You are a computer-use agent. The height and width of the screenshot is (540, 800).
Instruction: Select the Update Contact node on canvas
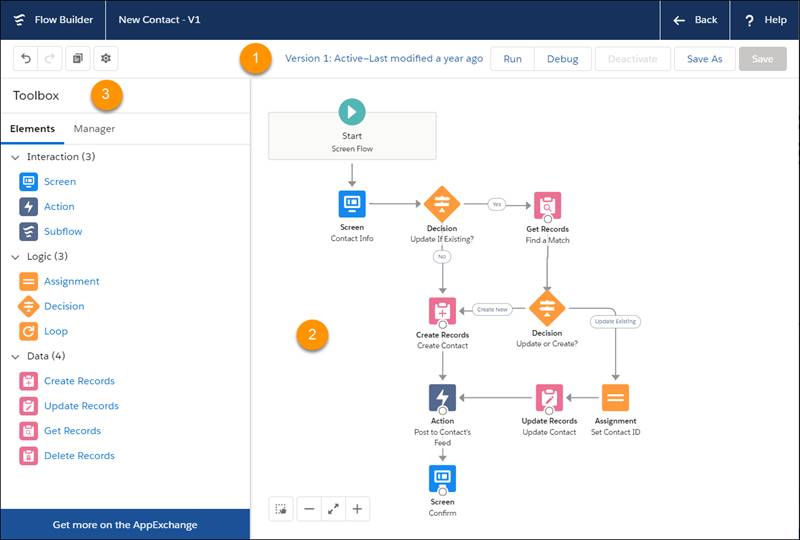pos(549,398)
